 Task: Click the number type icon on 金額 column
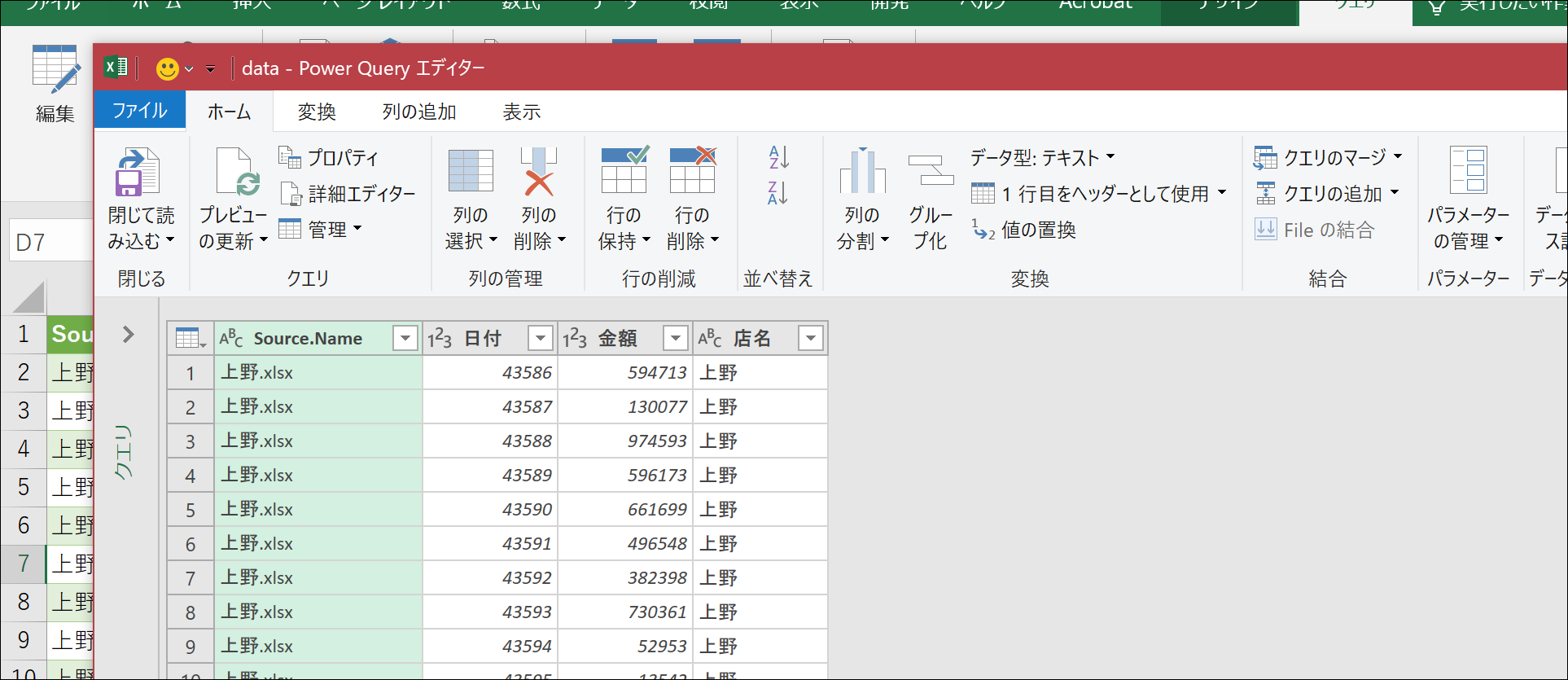[x=575, y=338]
